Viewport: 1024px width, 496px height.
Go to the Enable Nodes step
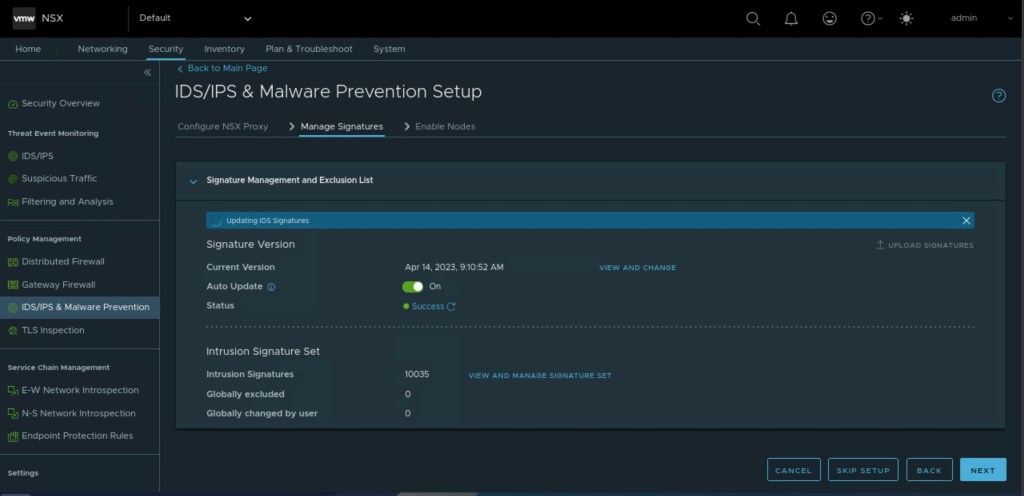point(445,127)
